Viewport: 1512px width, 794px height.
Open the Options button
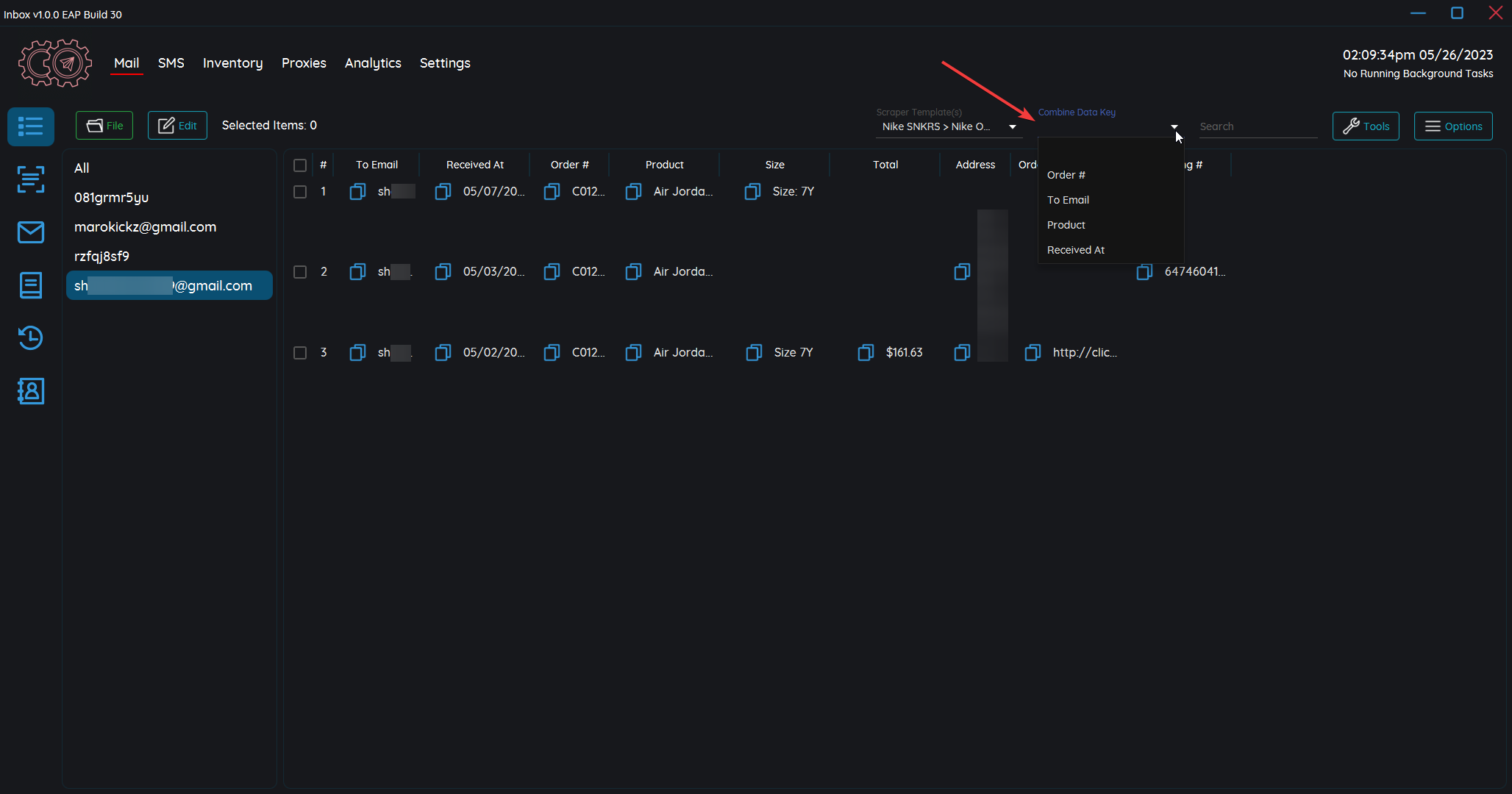pos(1453,126)
